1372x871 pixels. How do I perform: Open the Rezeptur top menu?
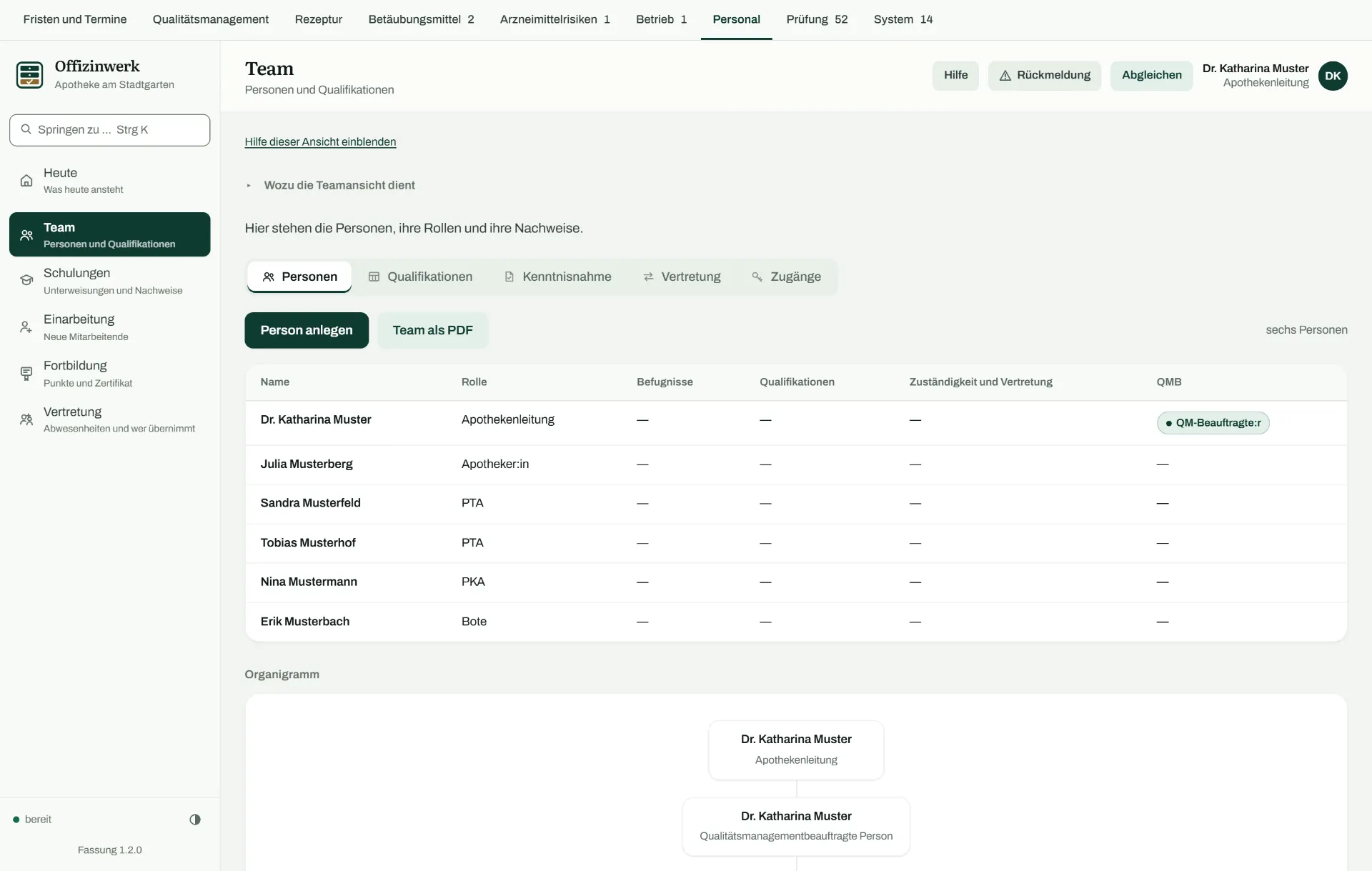[319, 19]
